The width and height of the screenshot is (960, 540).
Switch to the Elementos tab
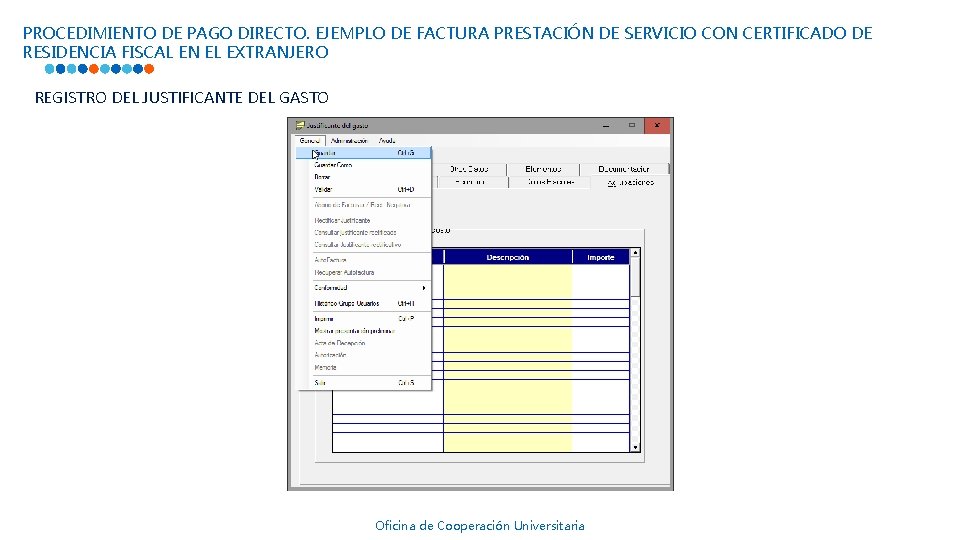pos(543,169)
